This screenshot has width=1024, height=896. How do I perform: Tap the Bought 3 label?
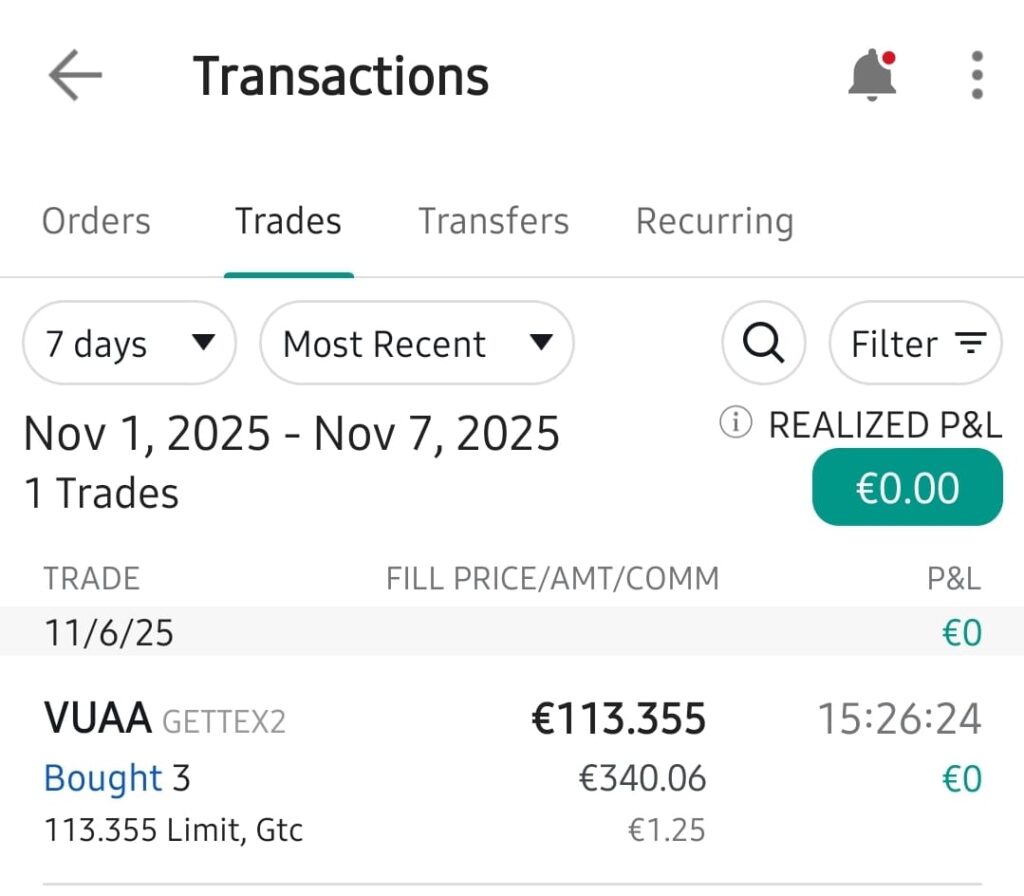pos(117,778)
